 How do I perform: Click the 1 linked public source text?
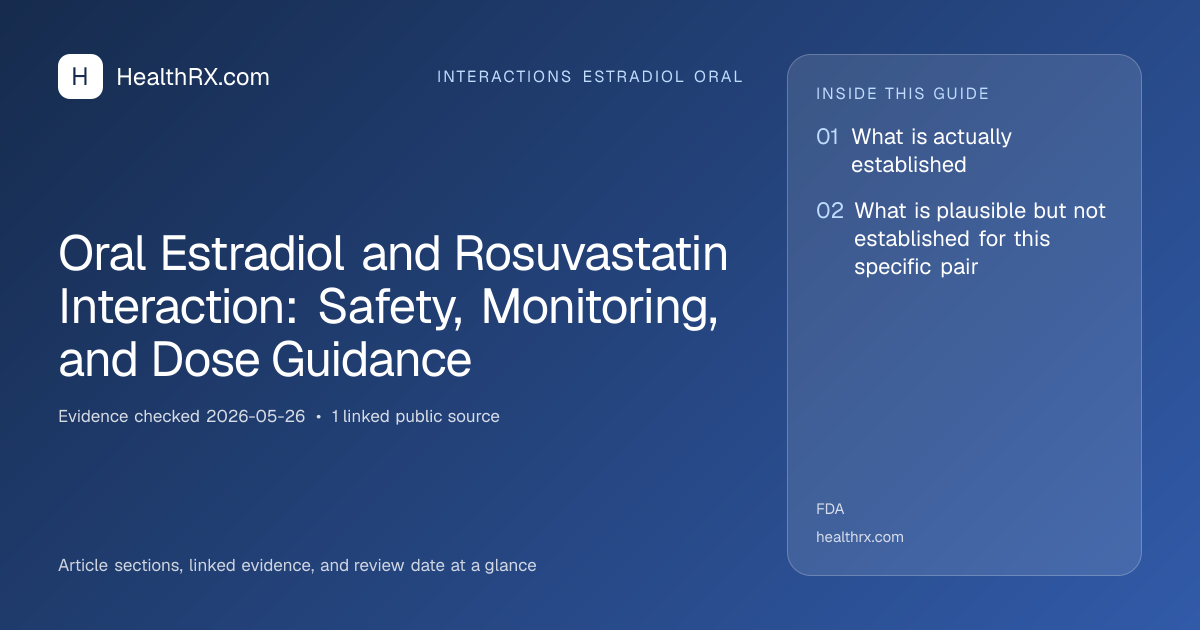pos(415,416)
